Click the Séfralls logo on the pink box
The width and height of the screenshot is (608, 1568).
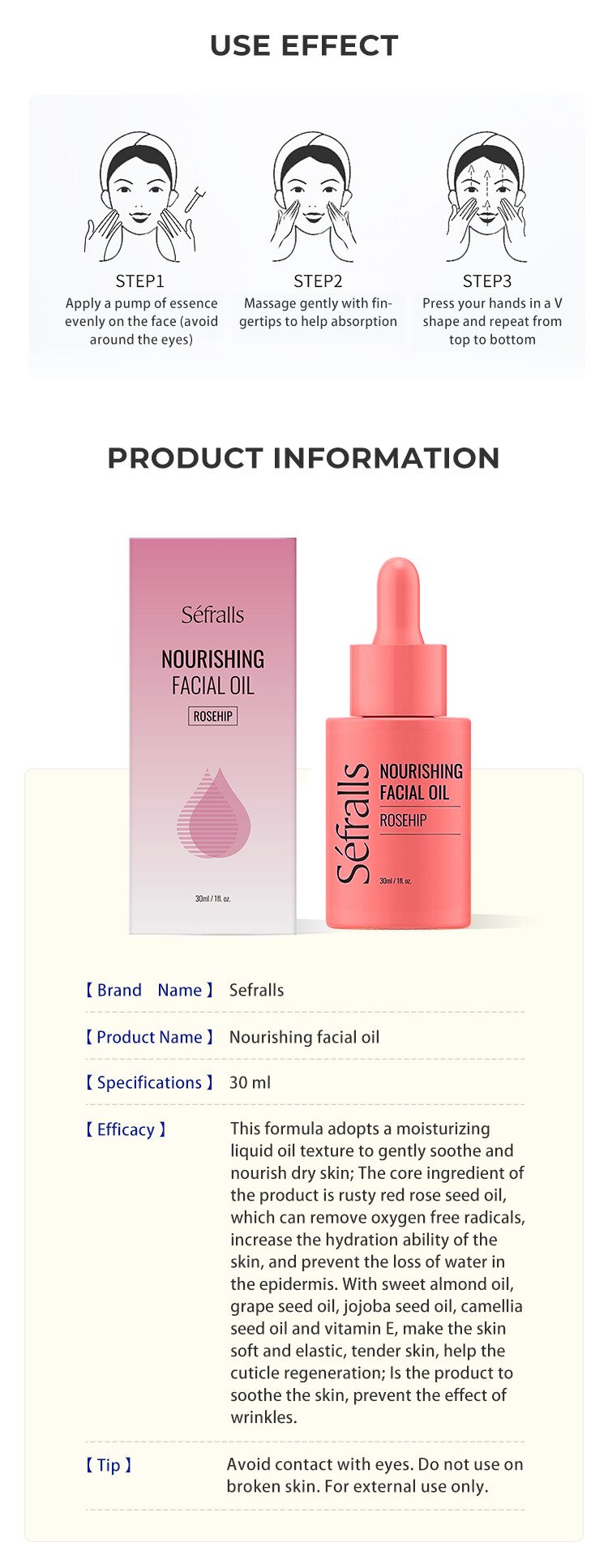point(212,615)
